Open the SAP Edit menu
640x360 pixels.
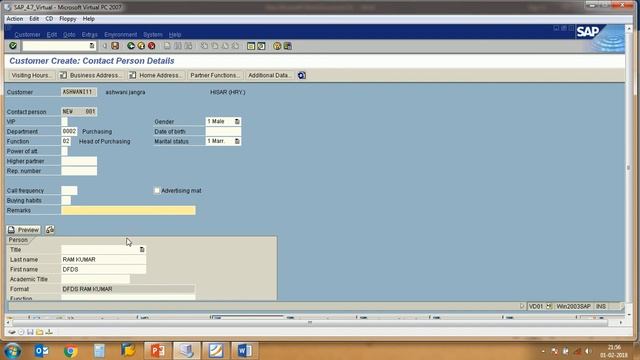[x=51, y=35]
